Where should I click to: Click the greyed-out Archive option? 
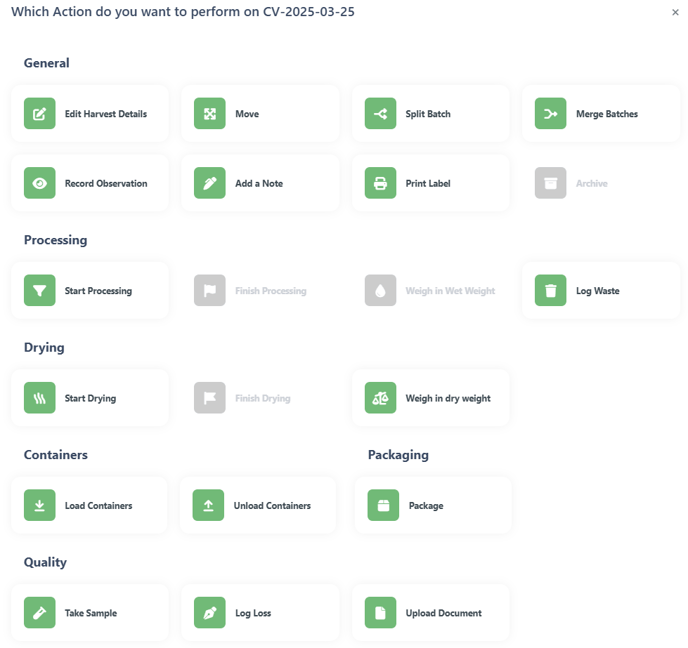[601, 183]
